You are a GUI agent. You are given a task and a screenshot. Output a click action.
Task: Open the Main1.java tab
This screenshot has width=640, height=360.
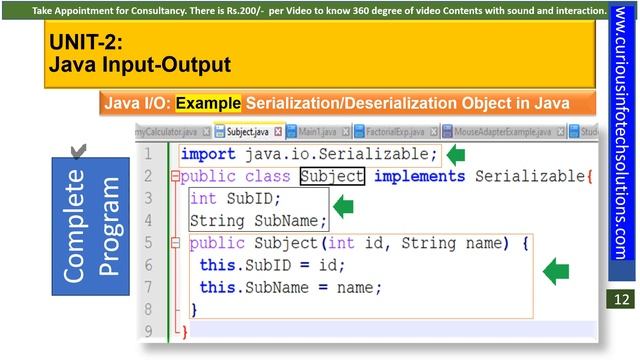[317, 132]
